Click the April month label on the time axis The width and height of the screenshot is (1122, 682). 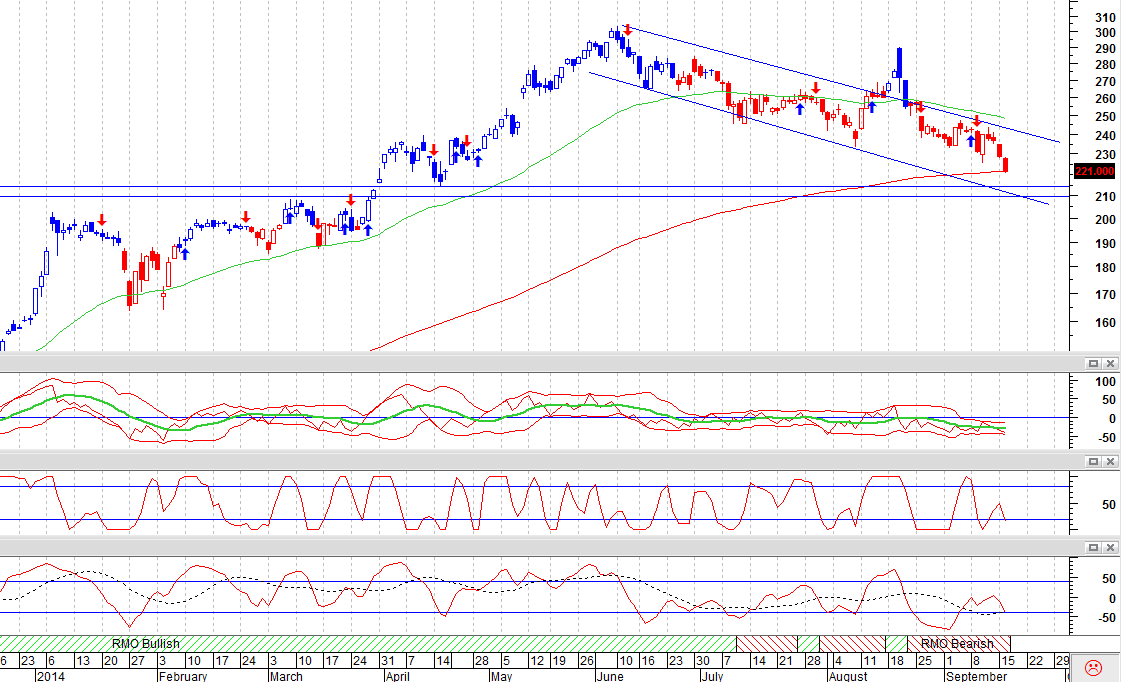pyautogui.click(x=397, y=676)
